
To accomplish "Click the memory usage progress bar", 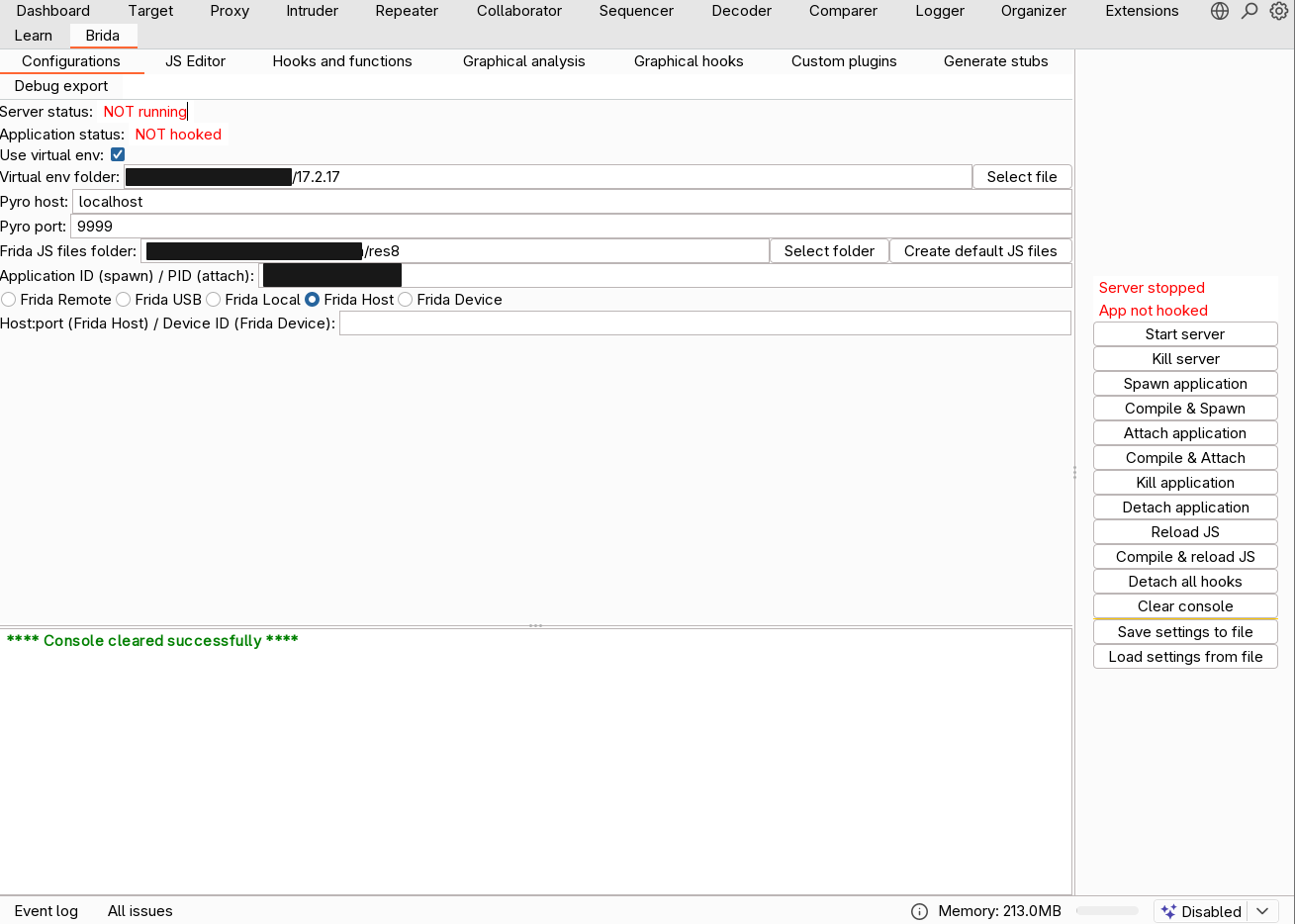I will 1107,911.
